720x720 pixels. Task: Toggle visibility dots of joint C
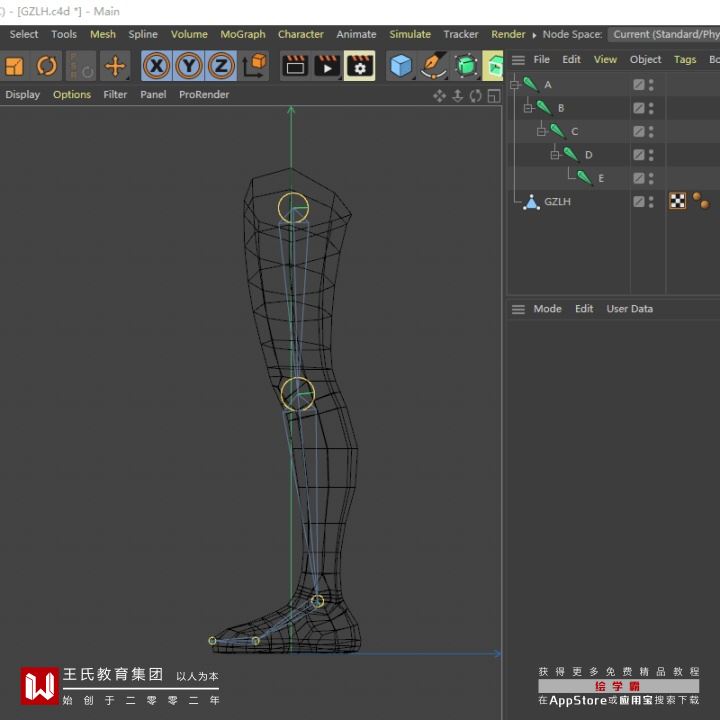click(651, 132)
